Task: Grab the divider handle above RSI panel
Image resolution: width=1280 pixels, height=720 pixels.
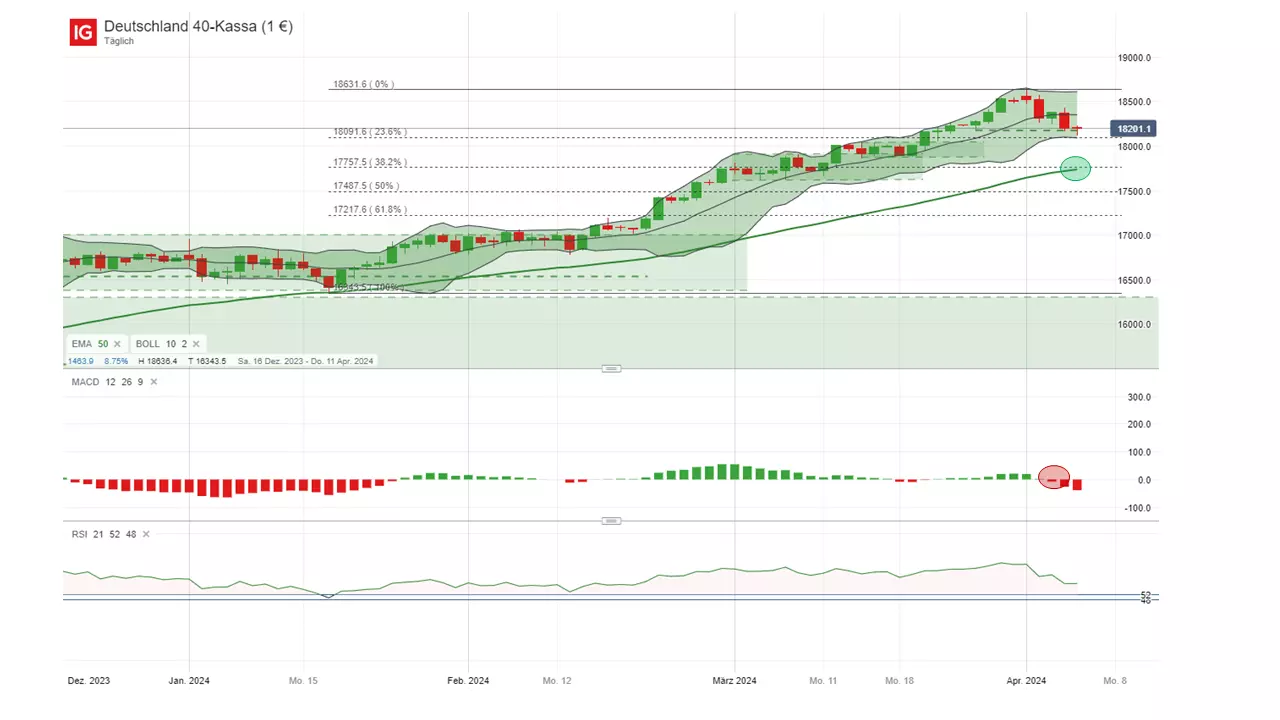Action: point(611,521)
